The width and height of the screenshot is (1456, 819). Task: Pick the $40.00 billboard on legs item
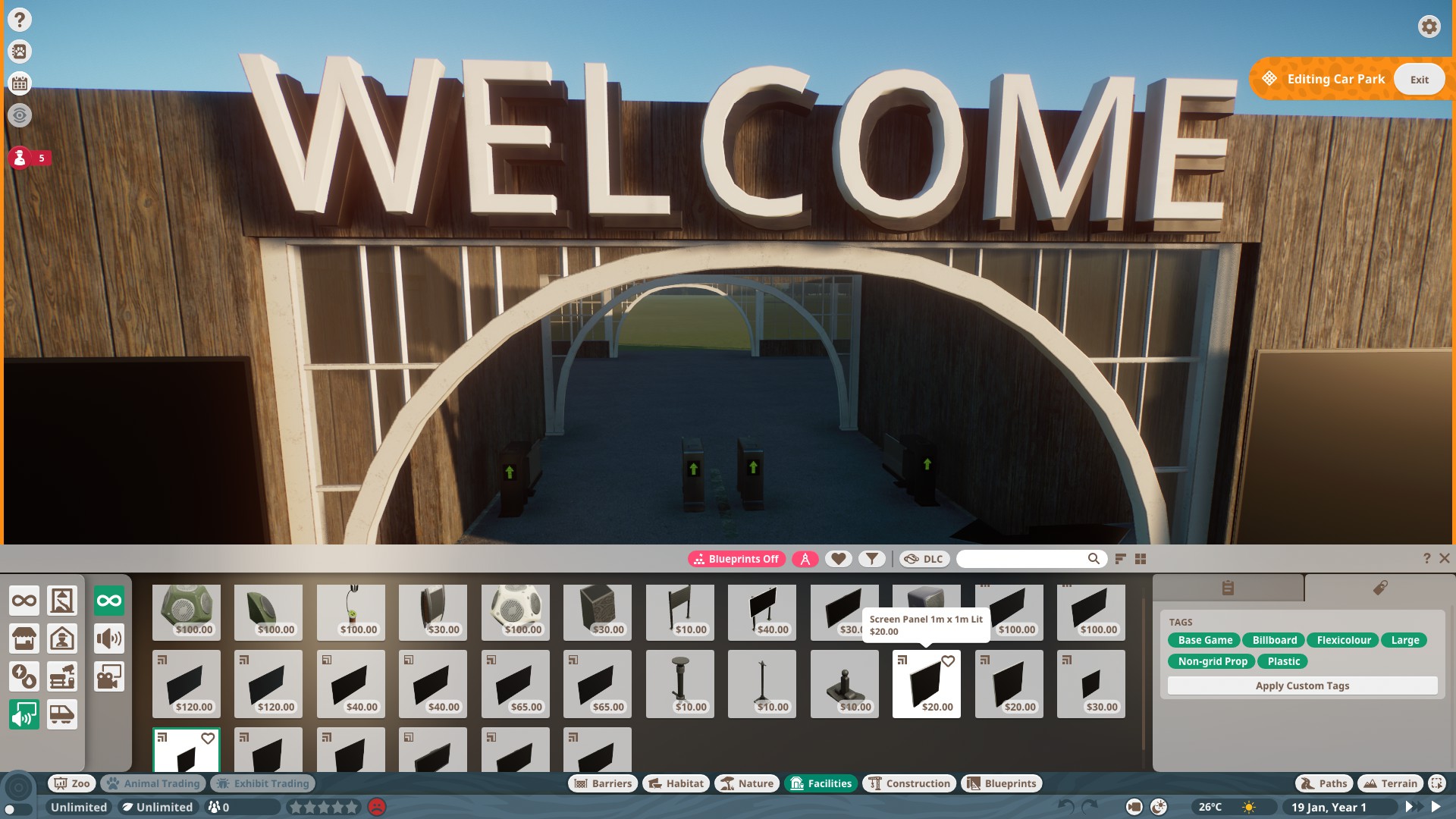[x=762, y=611]
